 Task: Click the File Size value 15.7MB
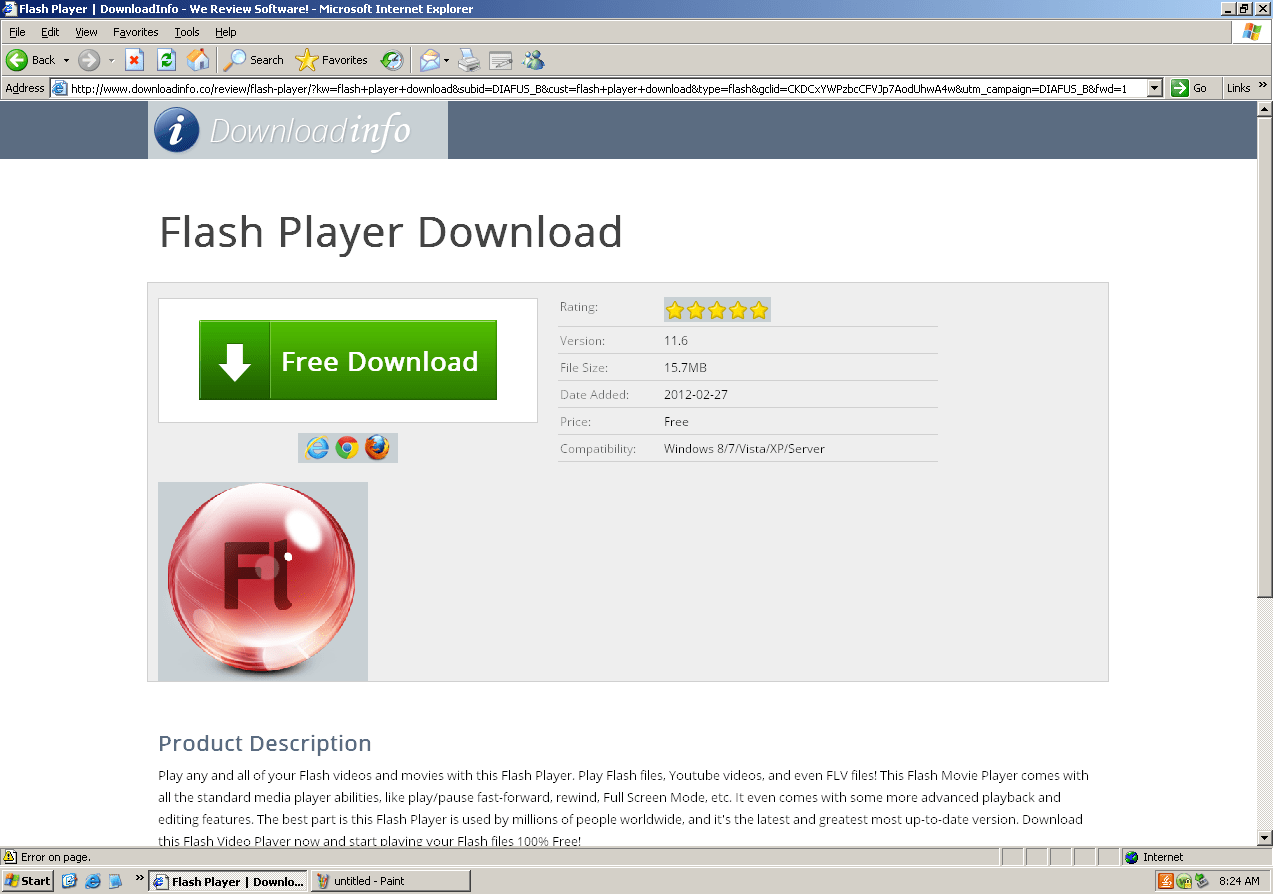click(685, 368)
